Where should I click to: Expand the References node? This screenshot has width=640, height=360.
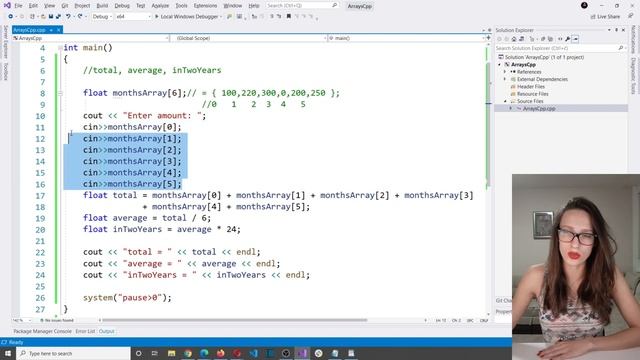point(505,72)
